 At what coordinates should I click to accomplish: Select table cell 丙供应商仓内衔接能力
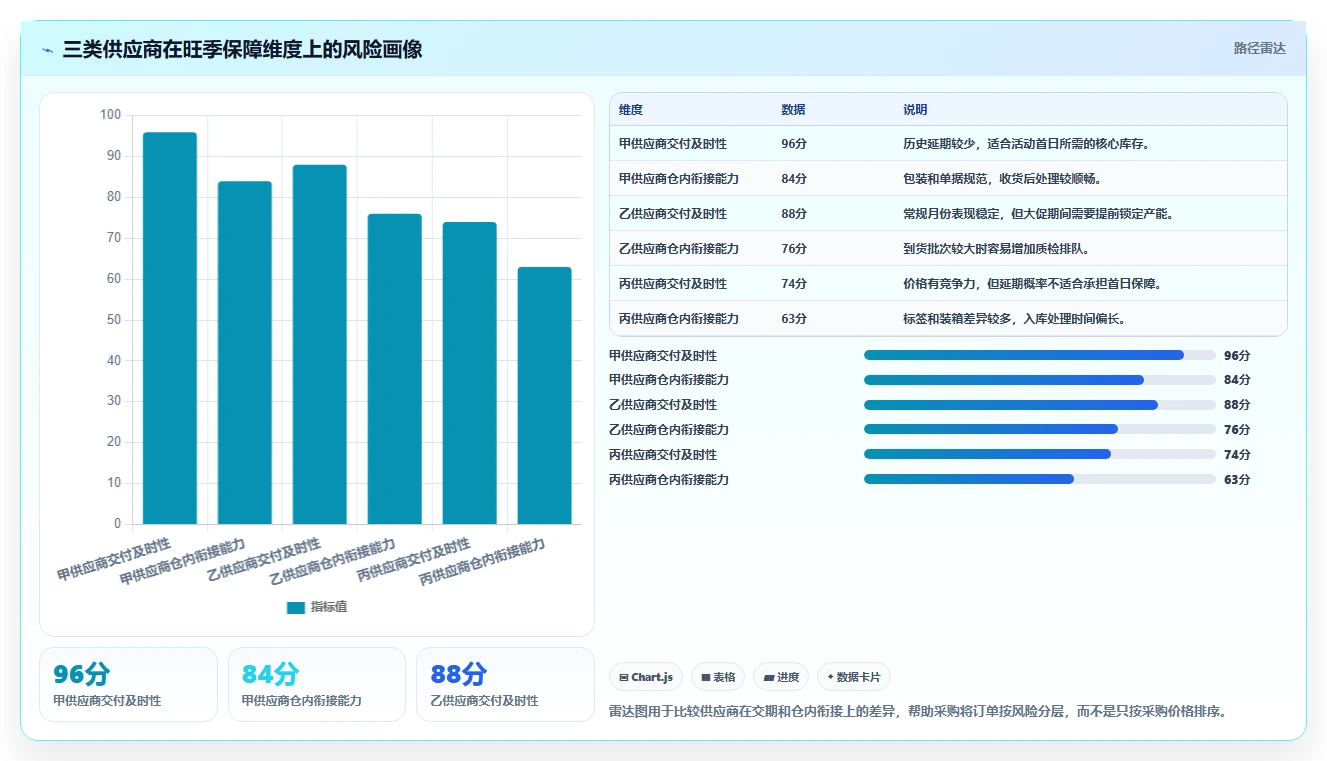point(679,319)
